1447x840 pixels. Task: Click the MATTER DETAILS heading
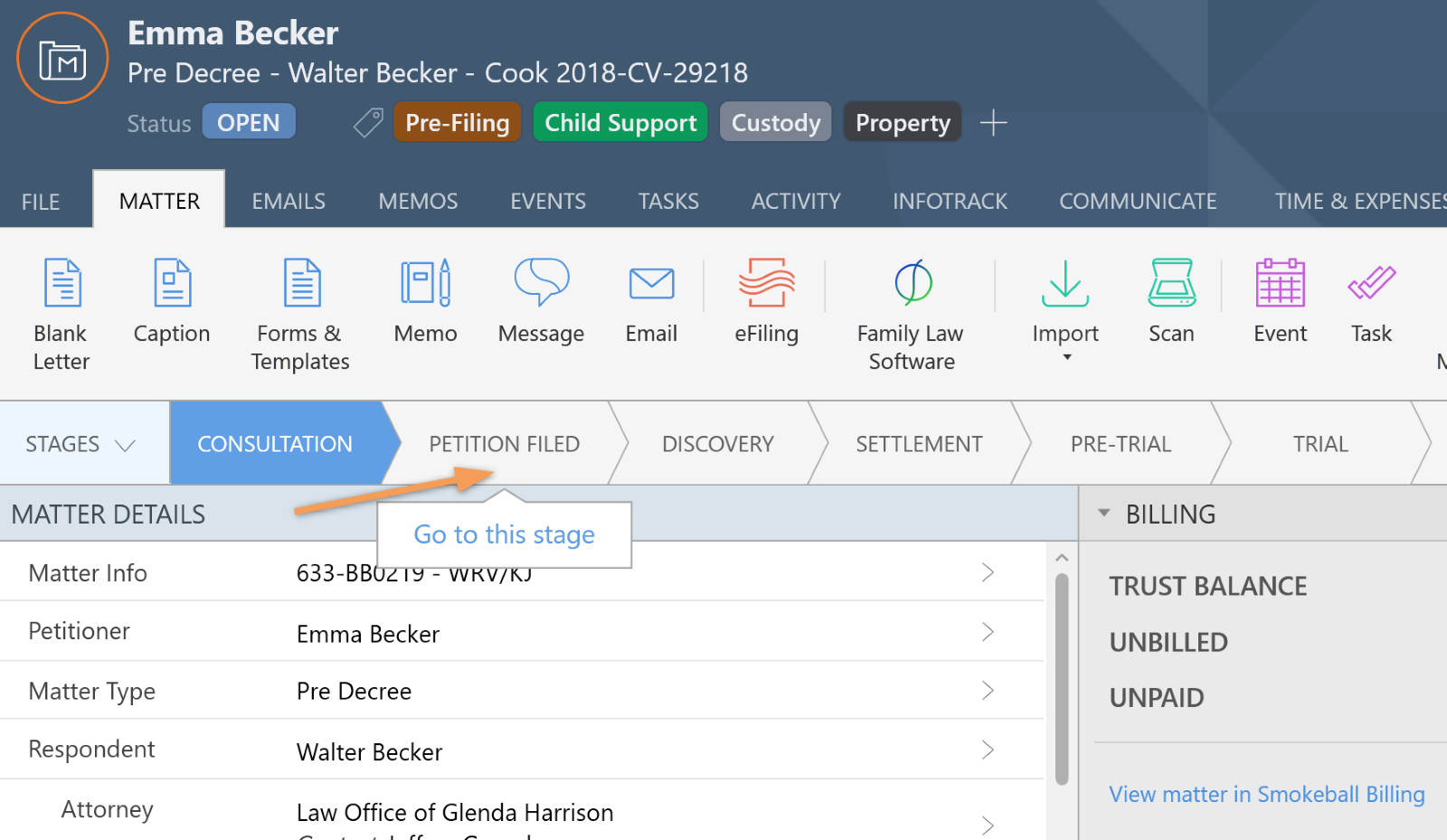tap(109, 514)
